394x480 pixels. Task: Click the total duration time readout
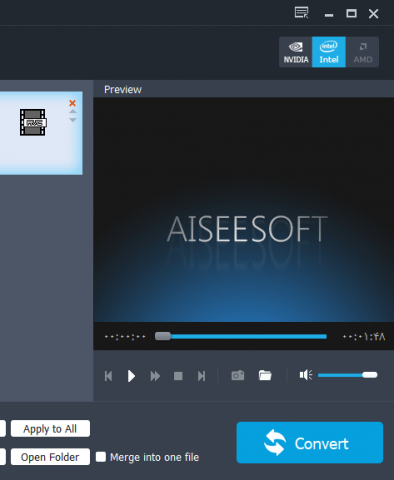364,336
